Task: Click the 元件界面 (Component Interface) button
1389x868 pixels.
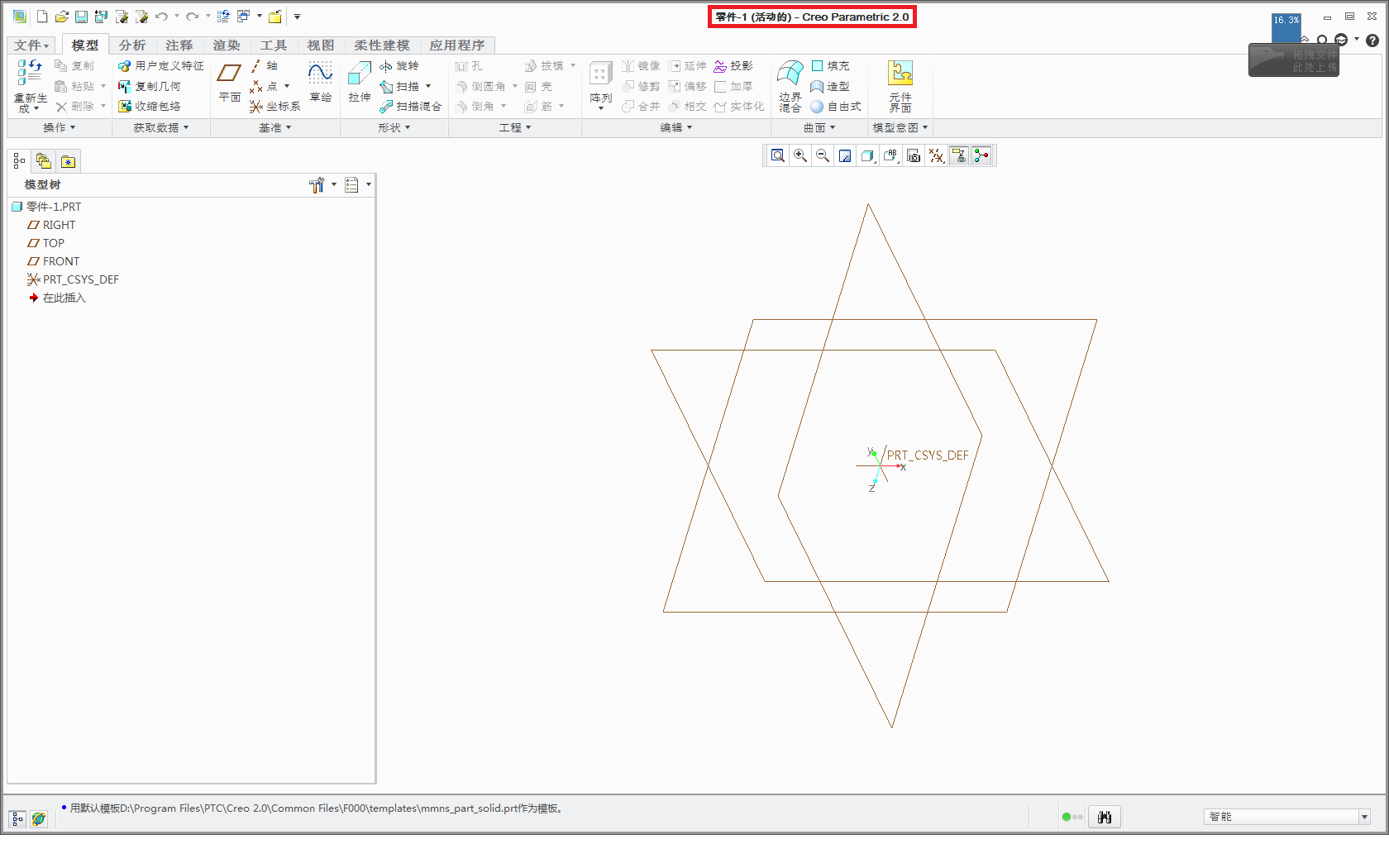Action: [900, 86]
